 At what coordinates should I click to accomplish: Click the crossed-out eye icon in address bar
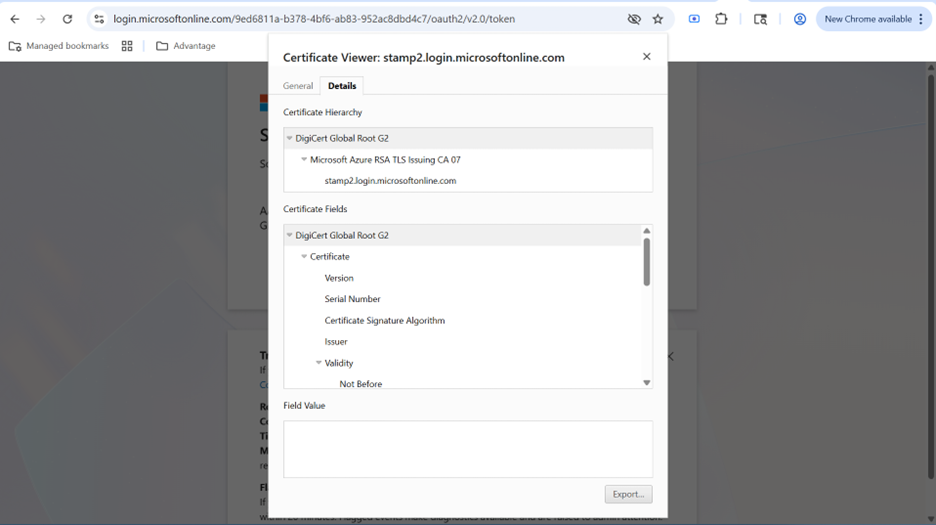(634, 19)
